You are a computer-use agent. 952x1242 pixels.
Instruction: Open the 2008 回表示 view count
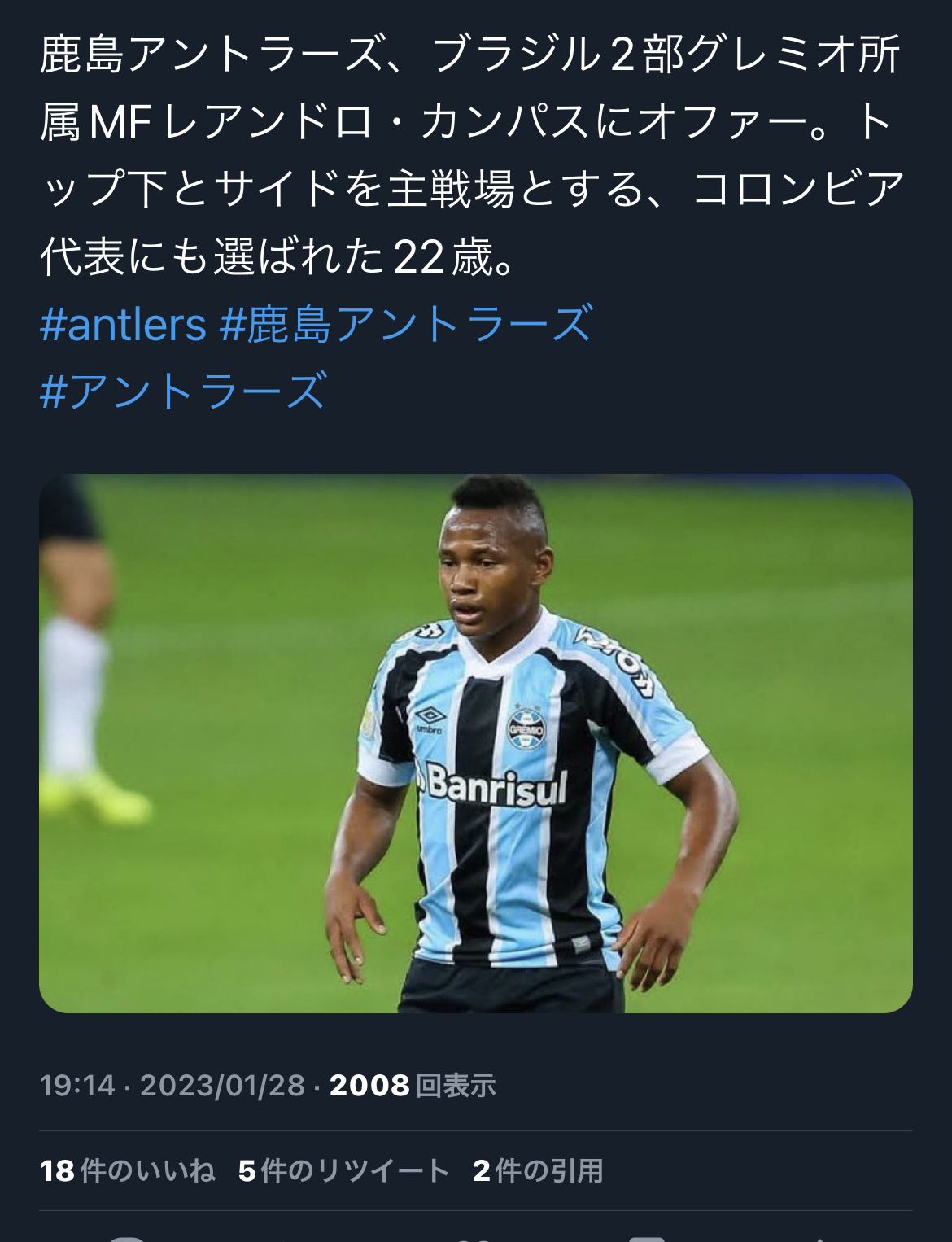[x=413, y=1085]
